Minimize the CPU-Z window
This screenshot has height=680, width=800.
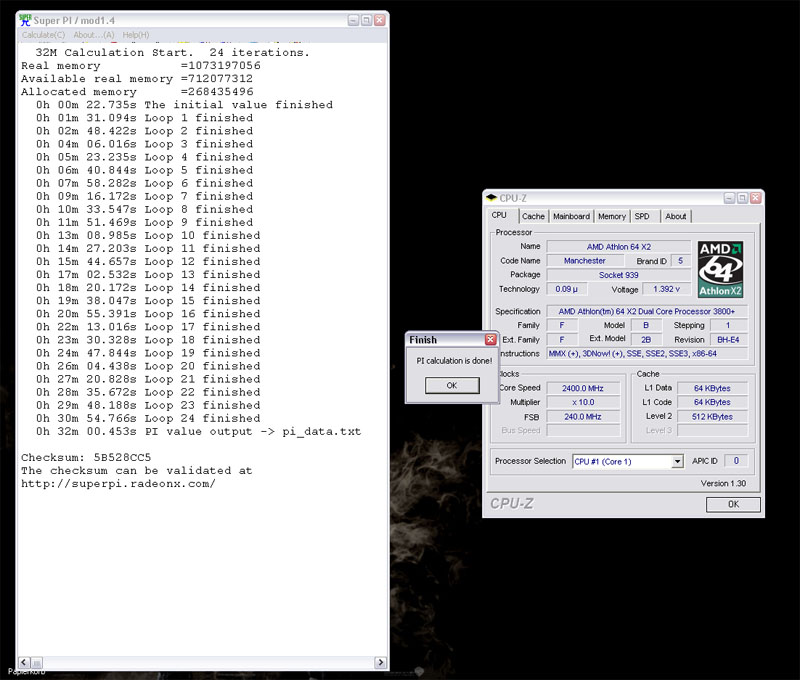click(x=729, y=198)
